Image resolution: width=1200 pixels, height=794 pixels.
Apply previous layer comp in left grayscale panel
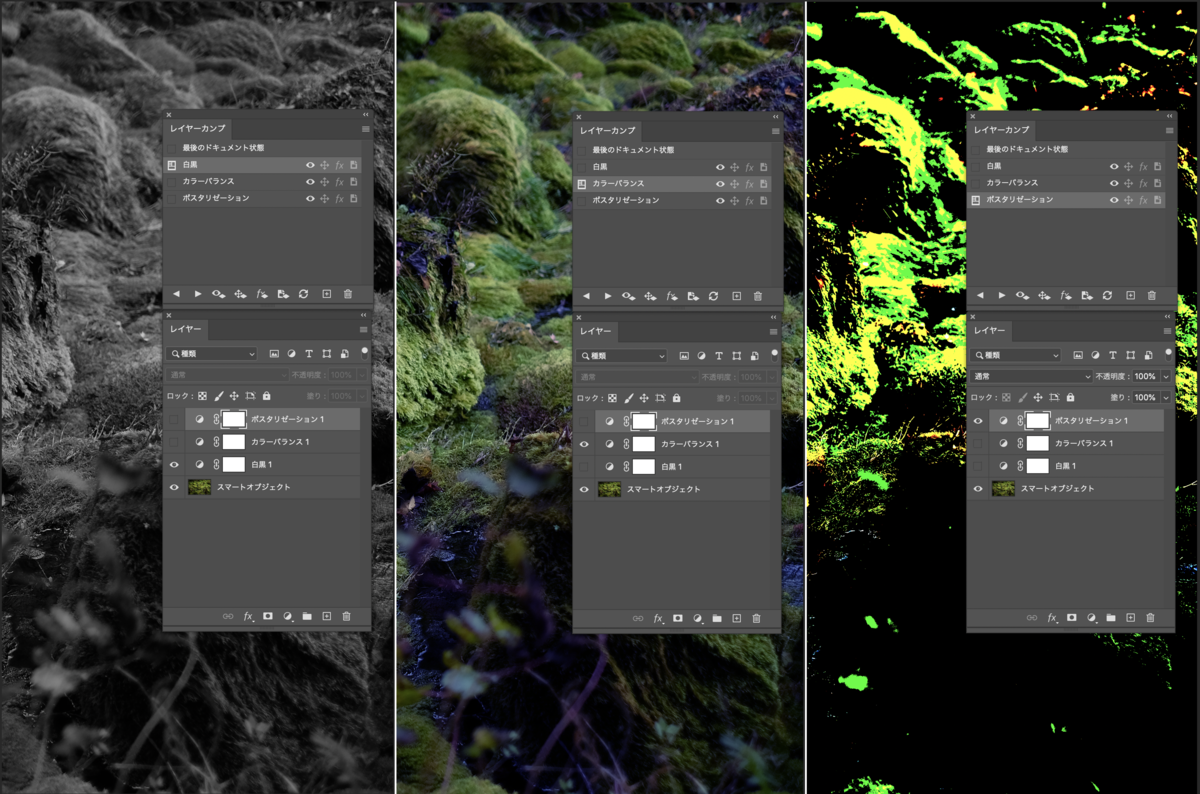point(176,294)
